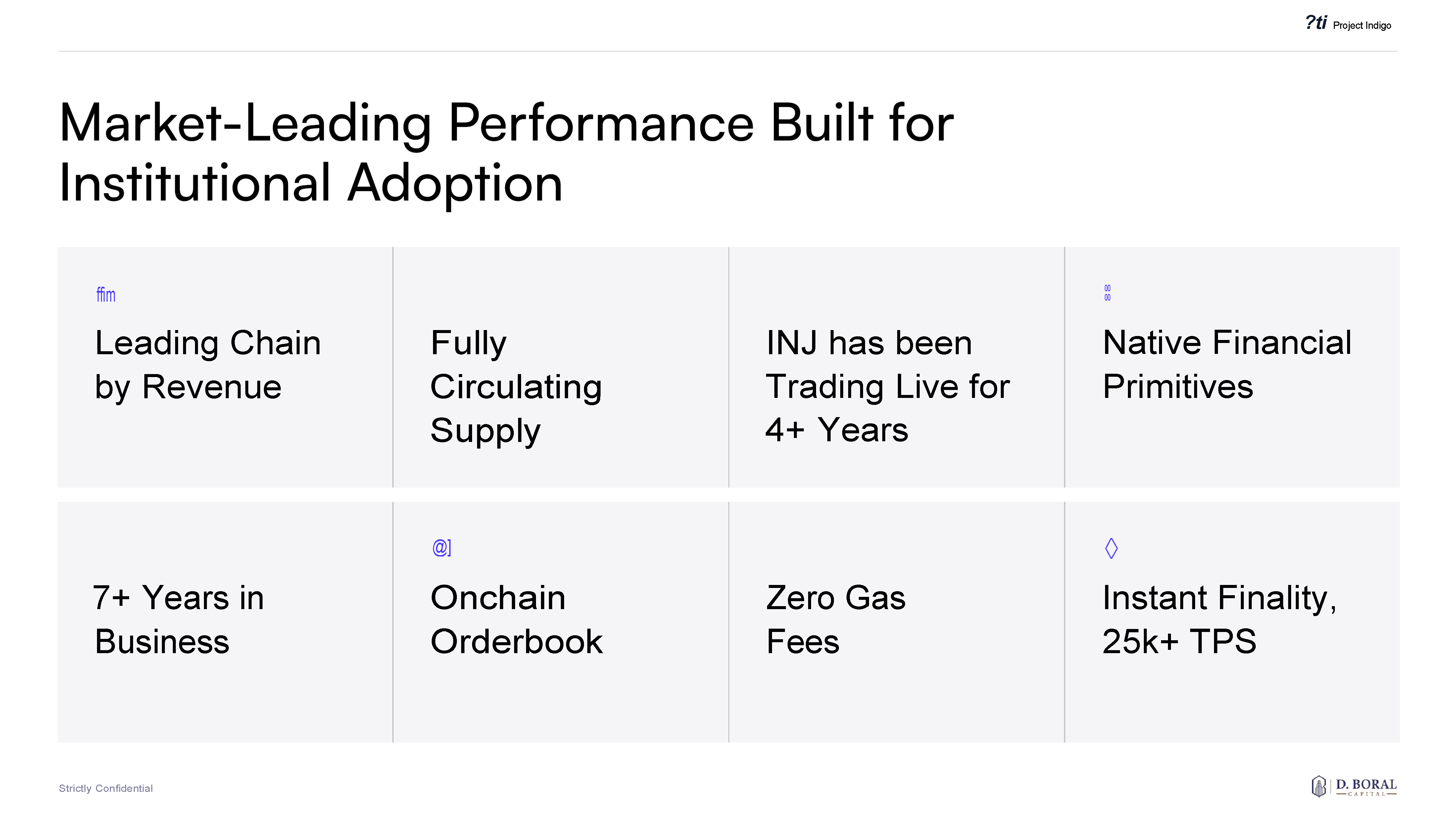Click the diamond icon above Instant Finality

[1111, 548]
